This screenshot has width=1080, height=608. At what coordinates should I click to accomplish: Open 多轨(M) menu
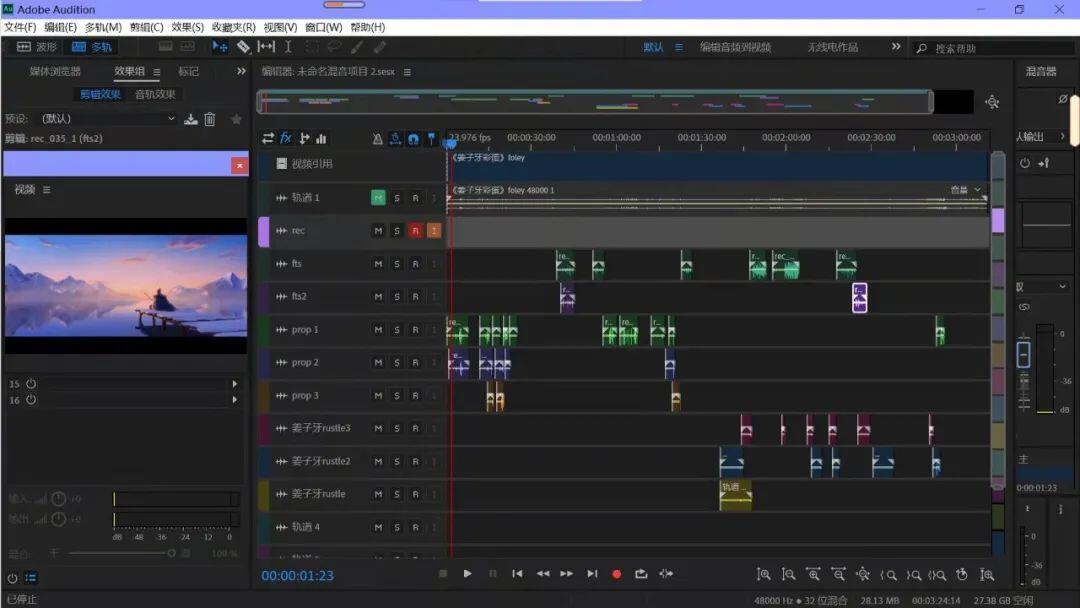point(103,27)
